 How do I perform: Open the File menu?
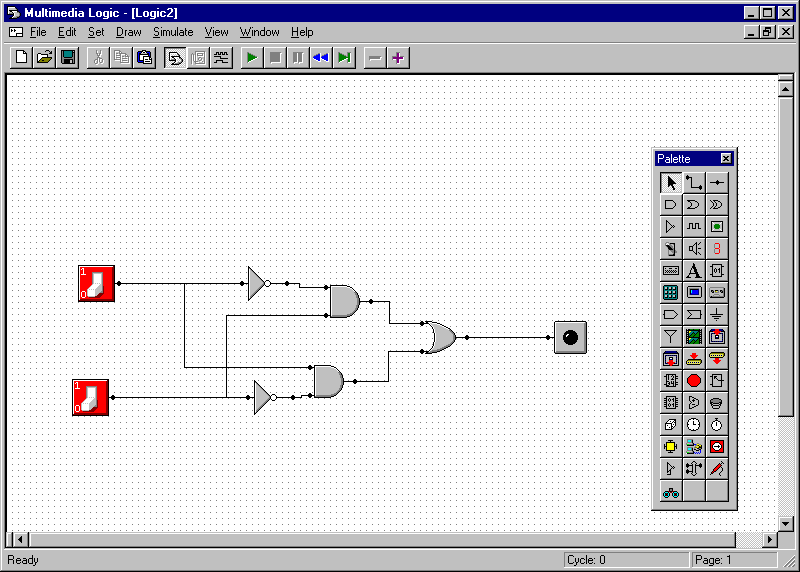pyautogui.click(x=38, y=32)
